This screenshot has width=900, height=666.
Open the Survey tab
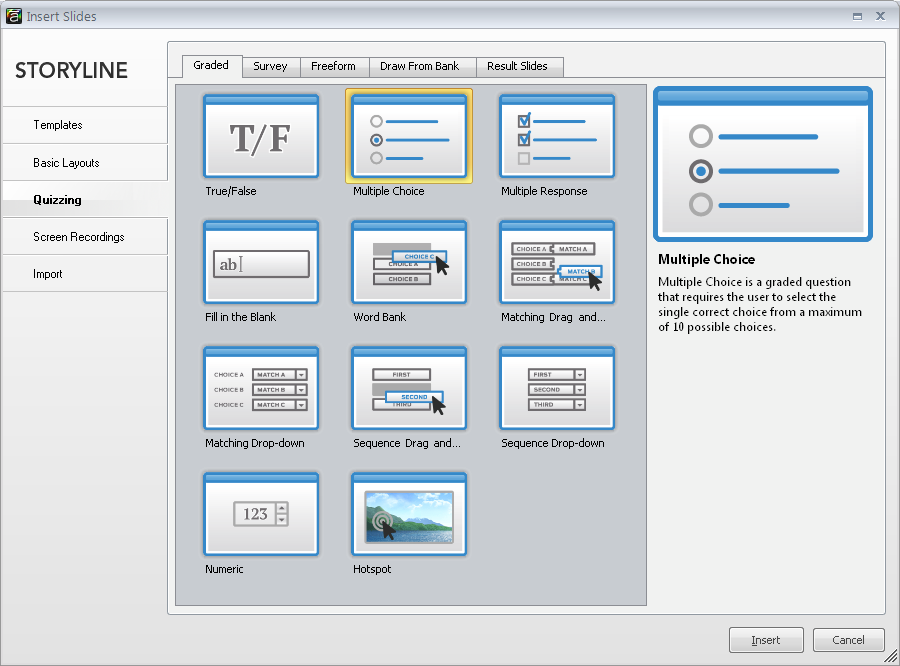(x=270, y=66)
